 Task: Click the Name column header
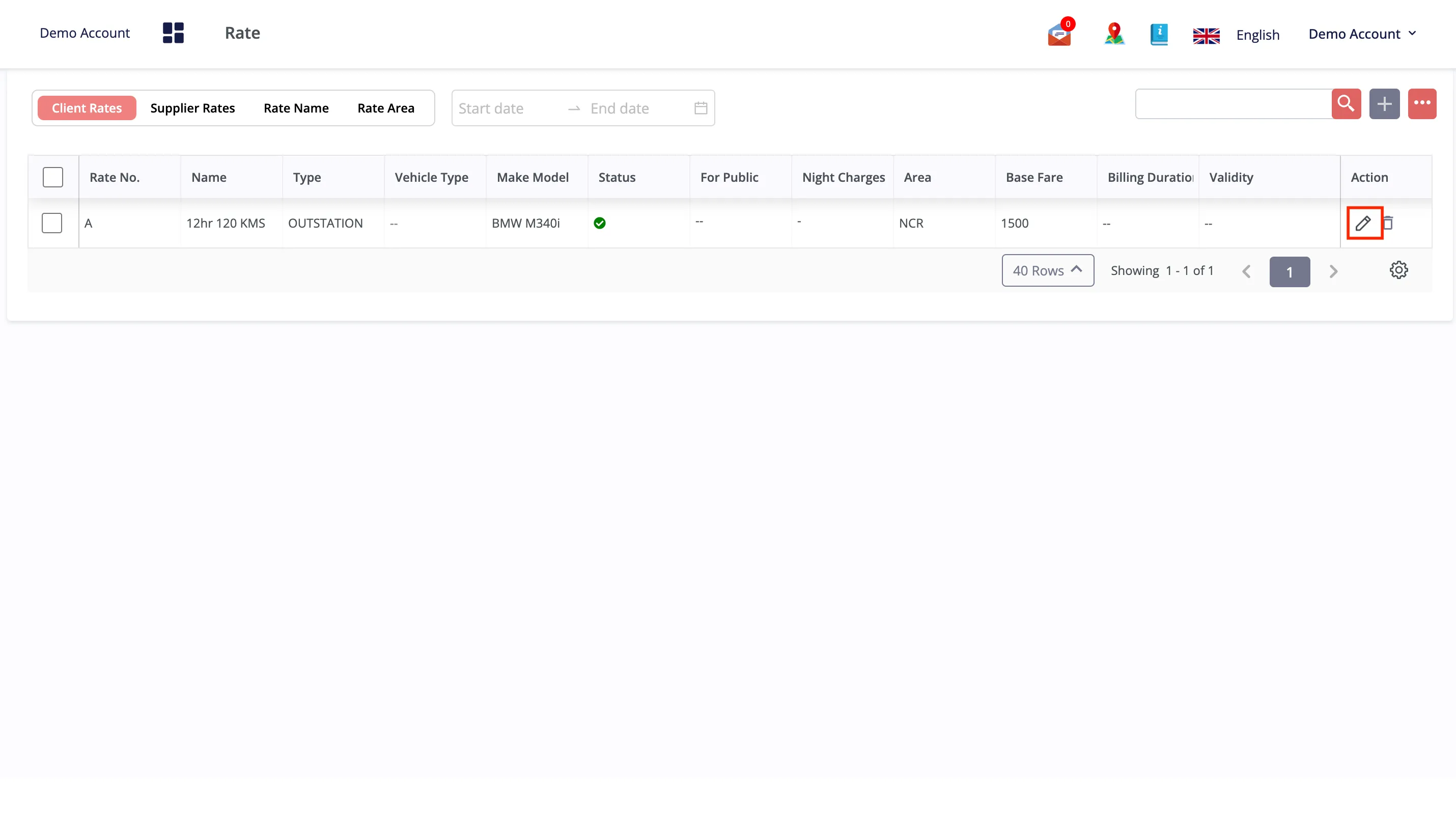(x=231, y=177)
